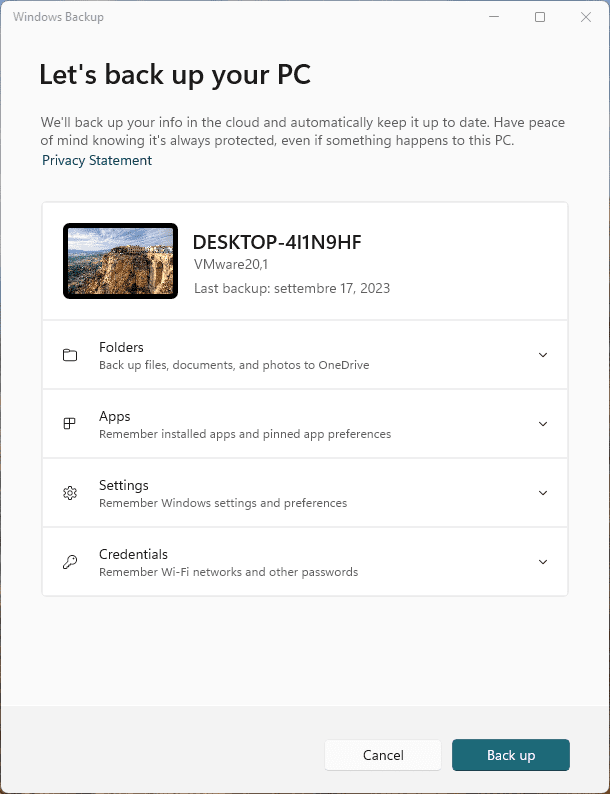
Task: Minimize the Windows Backup window
Action: [494, 17]
